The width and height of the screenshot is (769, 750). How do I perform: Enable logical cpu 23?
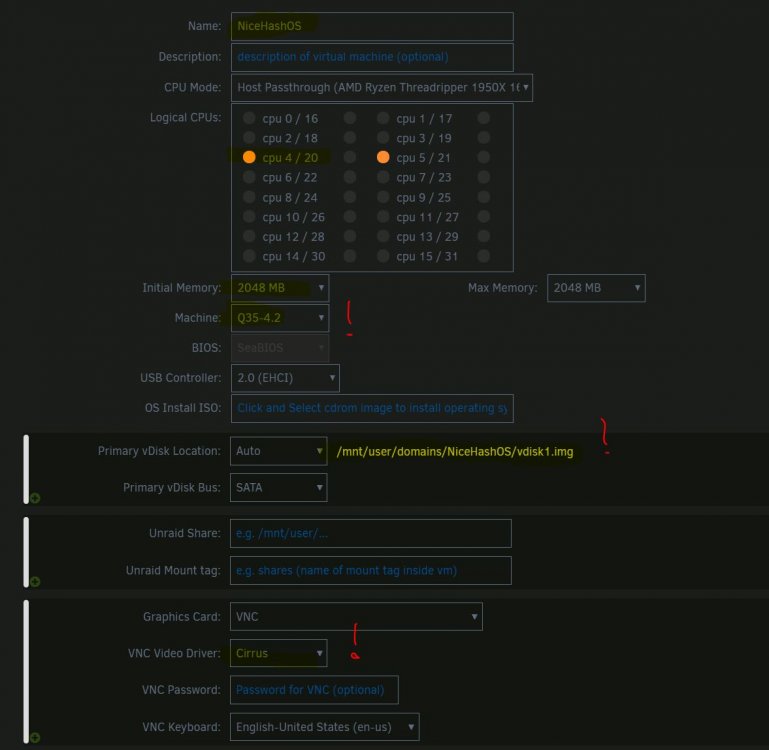click(484, 177)
